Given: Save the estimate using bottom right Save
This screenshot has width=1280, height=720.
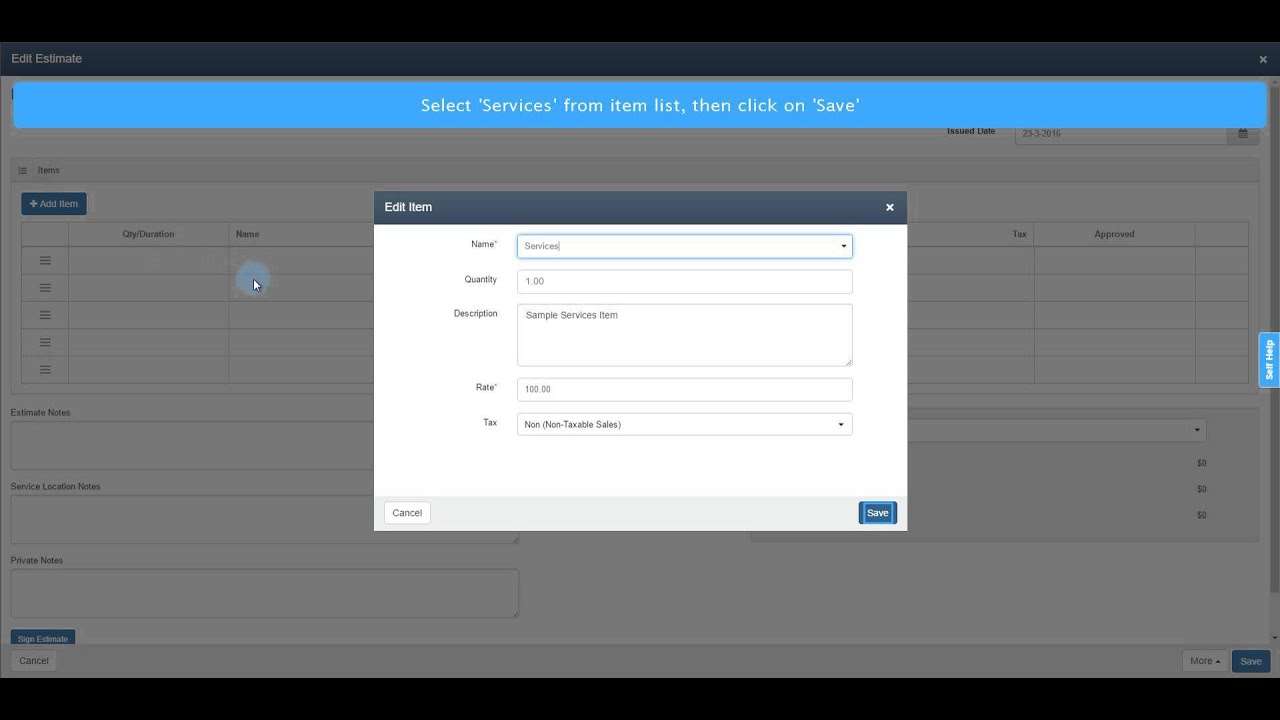Looking at the screenshot, I should [x=1251, y=661].
